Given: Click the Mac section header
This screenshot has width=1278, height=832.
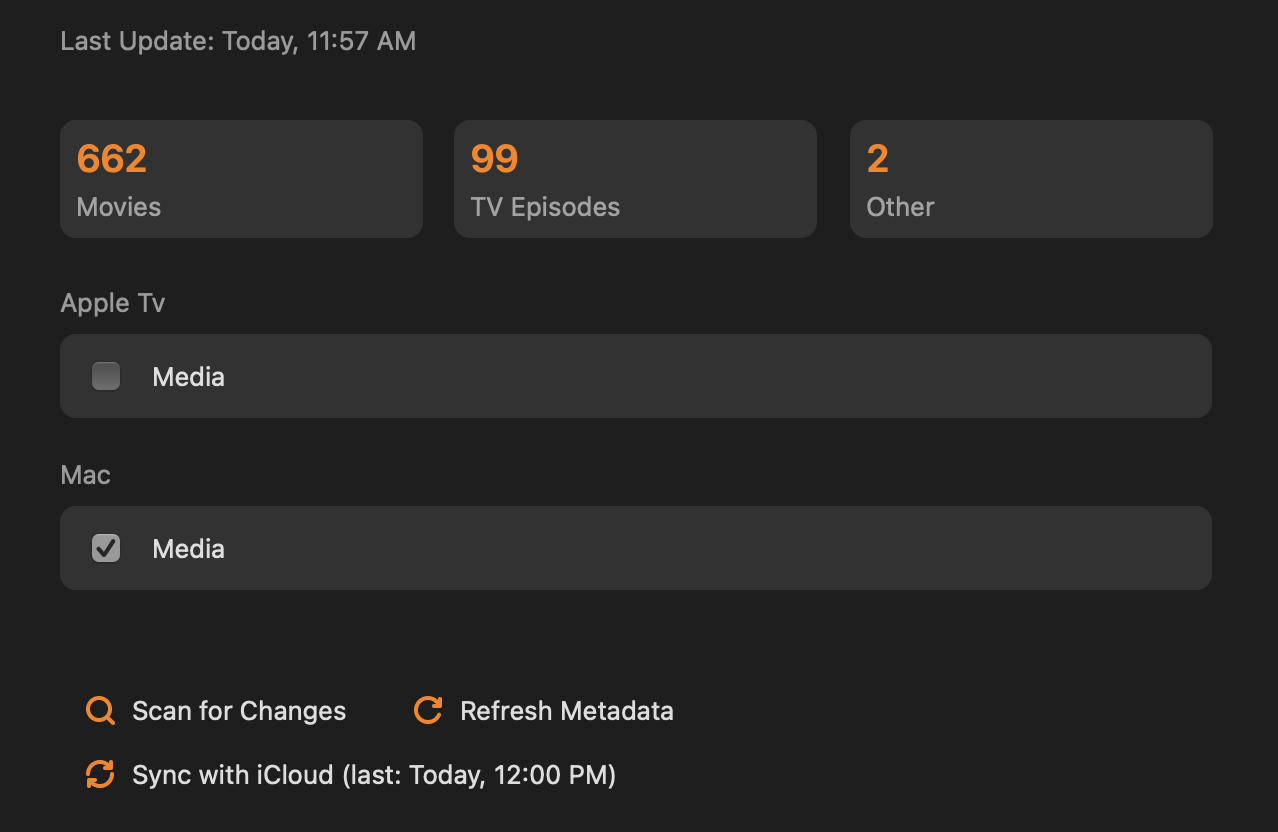Looking at the screenshot, I should [85, 475].
